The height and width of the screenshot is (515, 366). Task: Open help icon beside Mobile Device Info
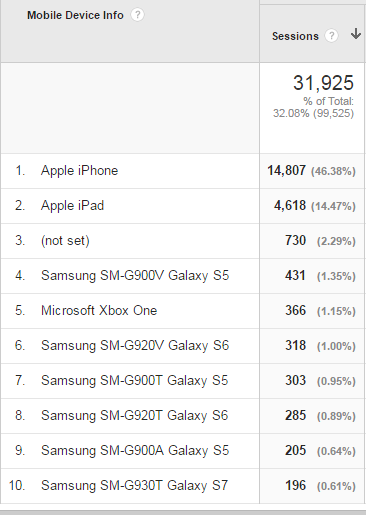(x=137, y=15)
